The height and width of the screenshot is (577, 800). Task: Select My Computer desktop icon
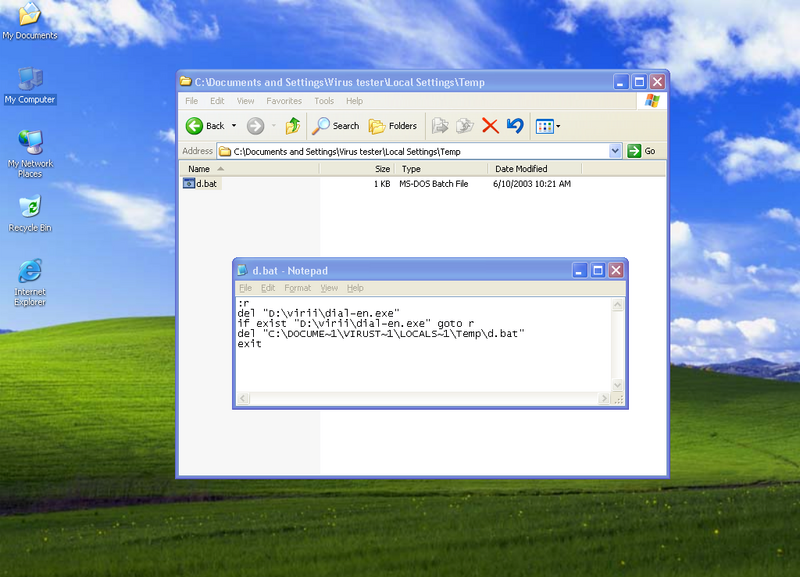[30, 86]
